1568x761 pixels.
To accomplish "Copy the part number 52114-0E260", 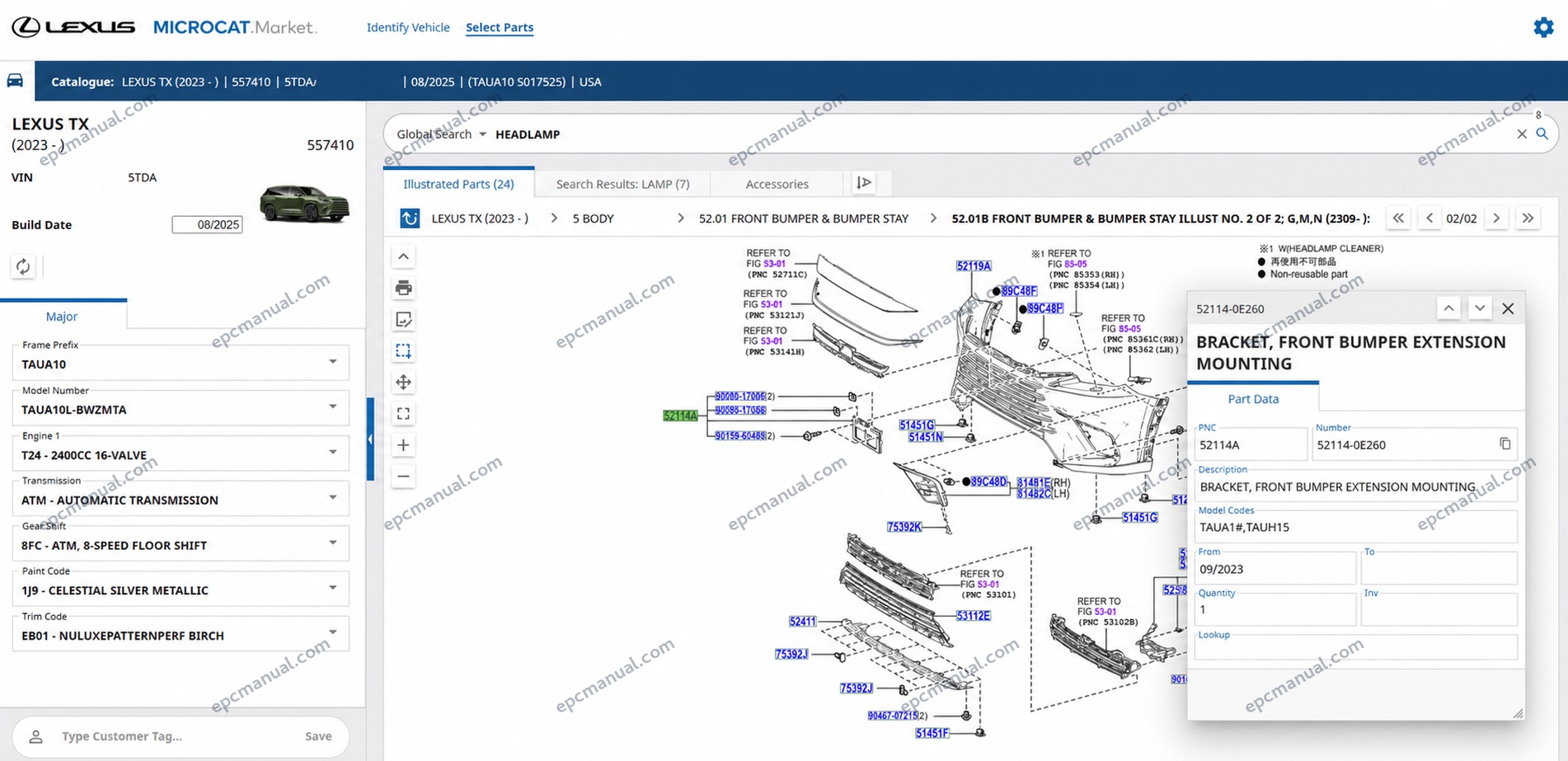I will point(1505,444).
